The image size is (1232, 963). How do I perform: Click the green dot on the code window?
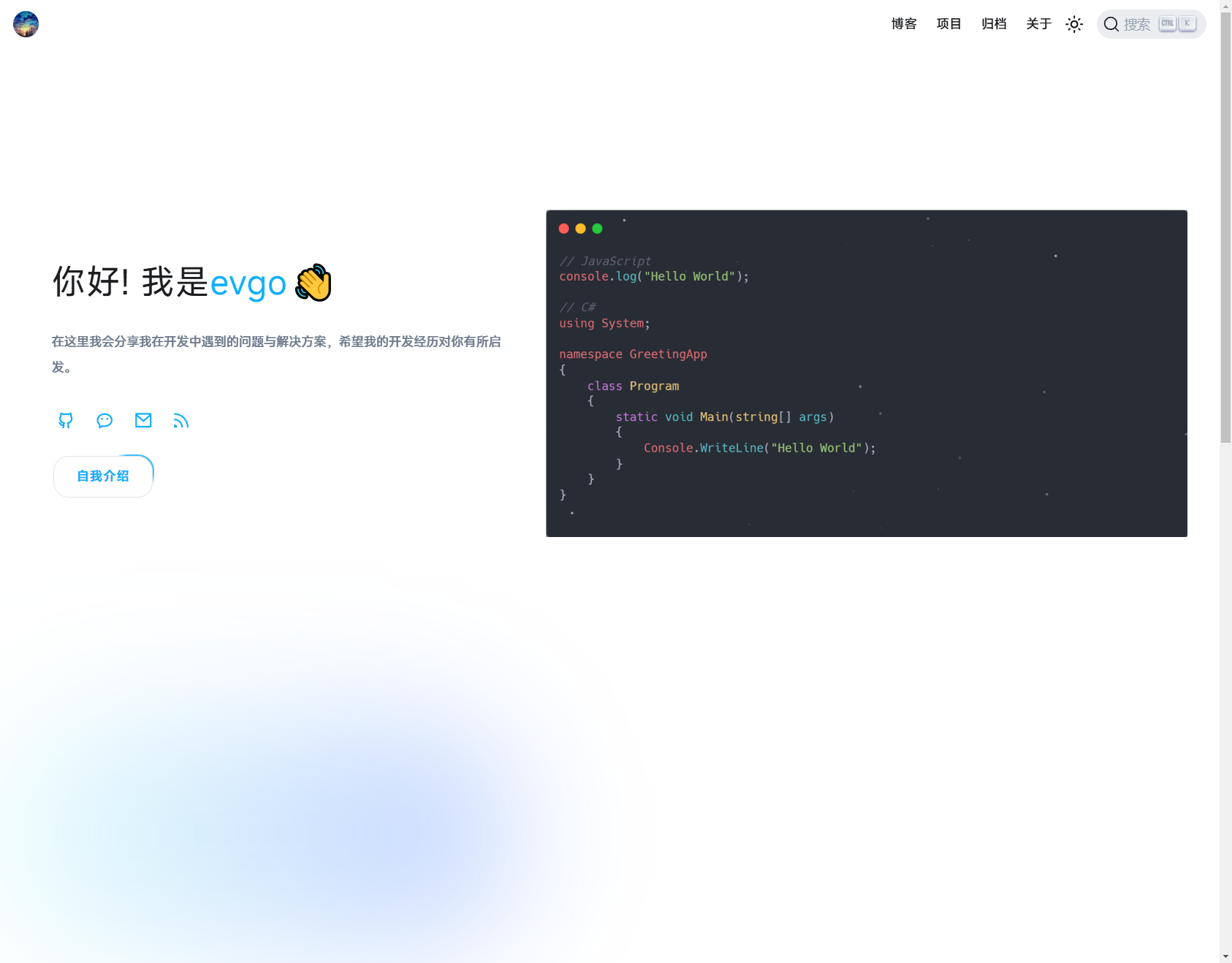[x=597, y=228]
